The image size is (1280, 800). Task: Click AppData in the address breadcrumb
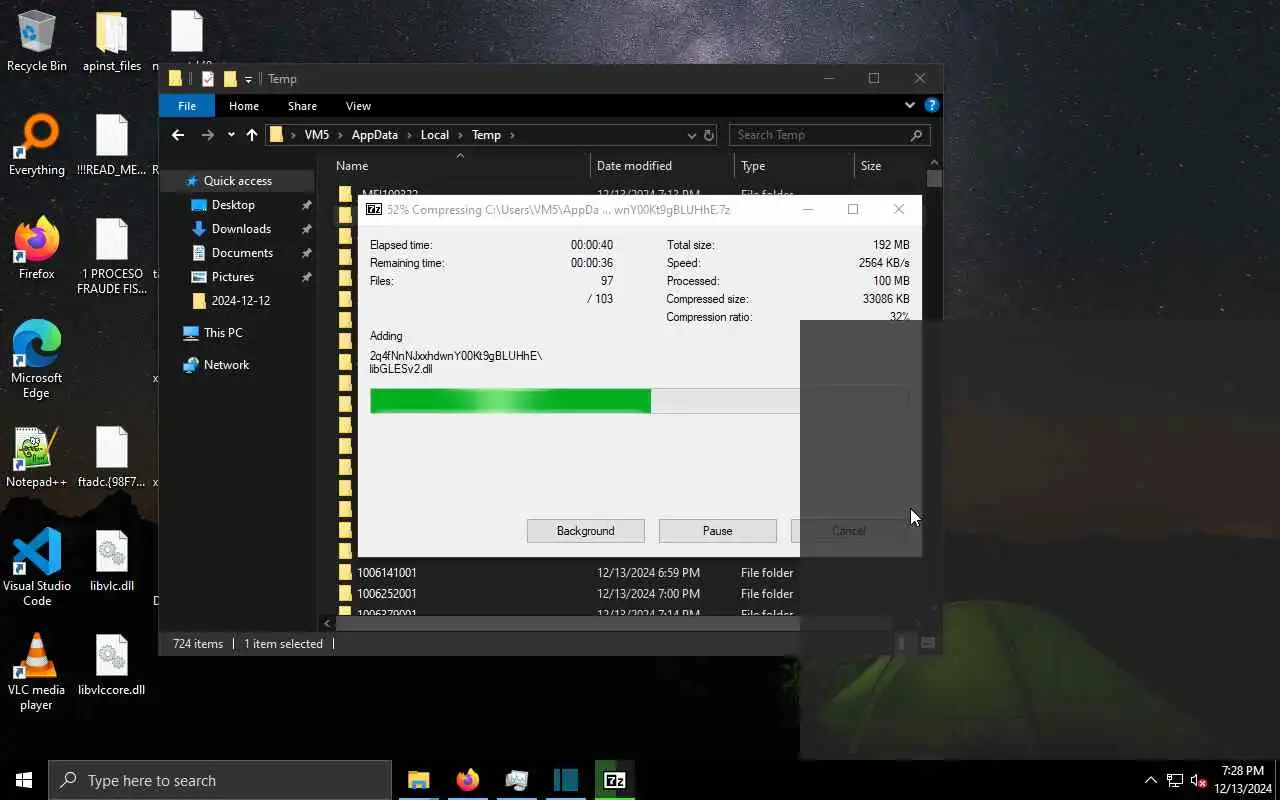click(x=374, y=135)
